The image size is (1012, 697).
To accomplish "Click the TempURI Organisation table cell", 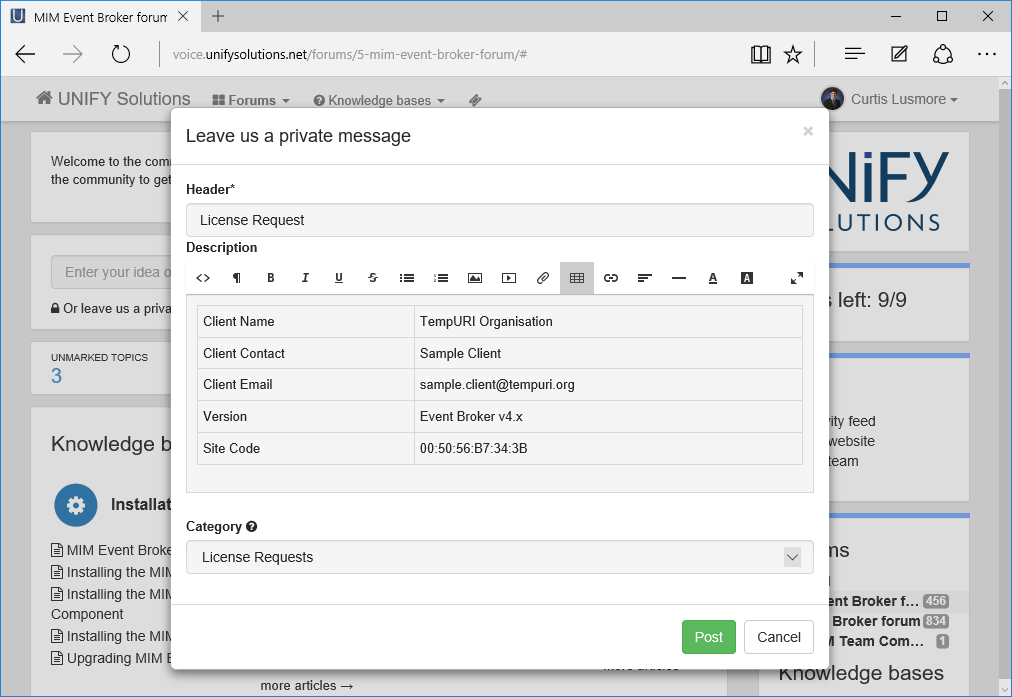I will point(608,321).
